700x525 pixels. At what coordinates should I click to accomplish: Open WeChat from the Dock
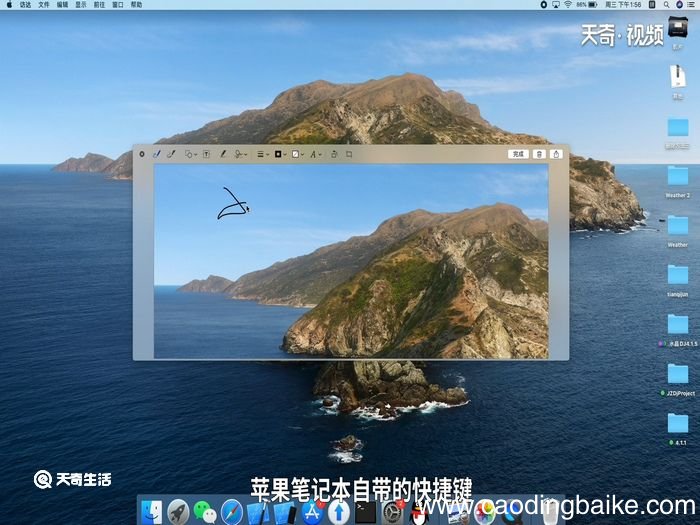click(x=205, y=512)
